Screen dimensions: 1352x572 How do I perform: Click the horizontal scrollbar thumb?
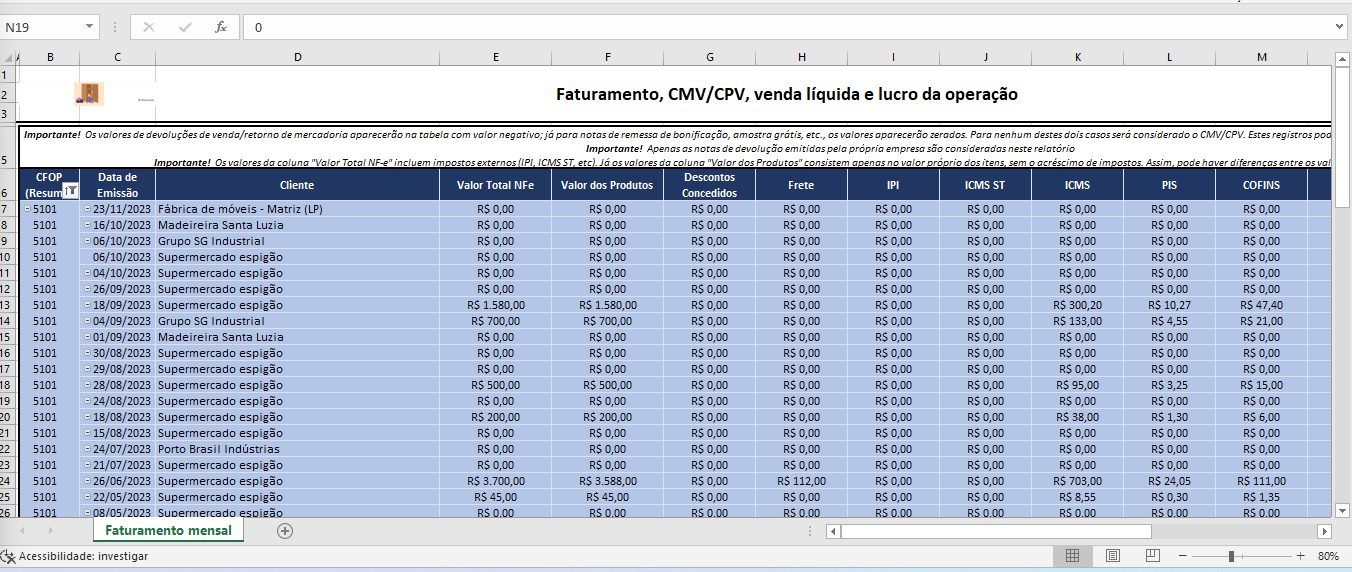[997, 531]
